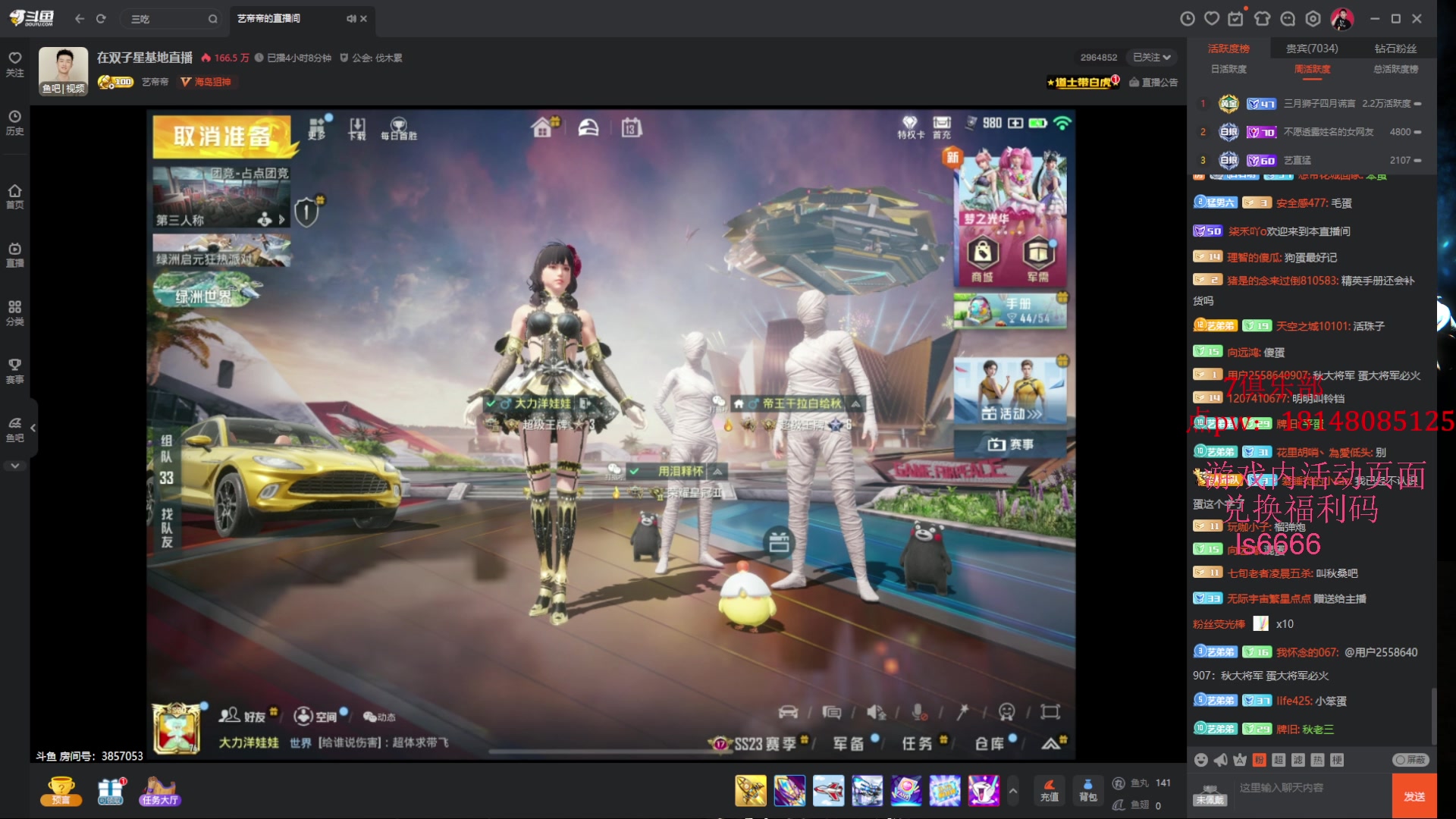Open 直播公告 announcement
Screen dimensions: 1456x819
click(x=1153, y=82)
